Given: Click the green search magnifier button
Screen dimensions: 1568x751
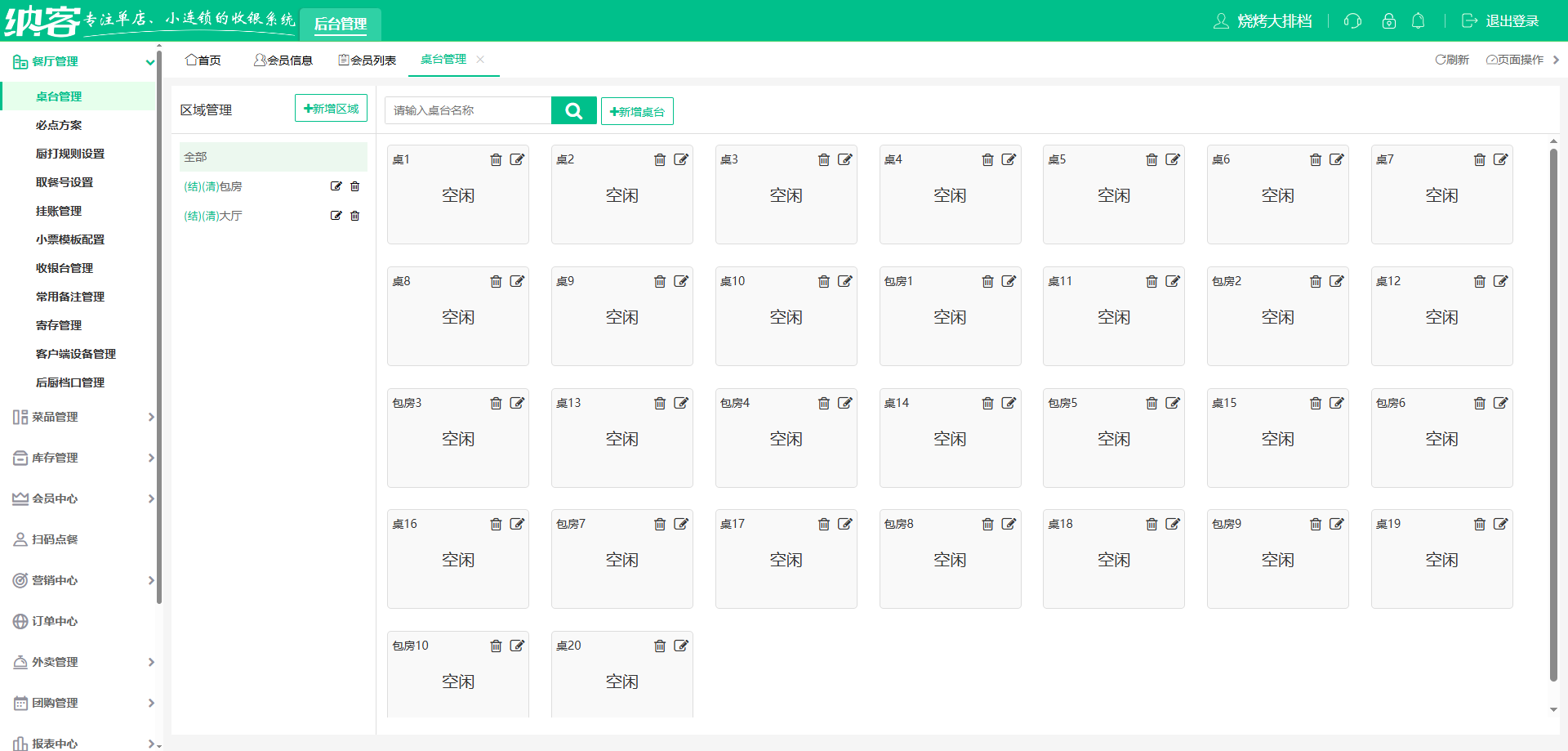Looking at the screenshot, I should pos(573,110).
